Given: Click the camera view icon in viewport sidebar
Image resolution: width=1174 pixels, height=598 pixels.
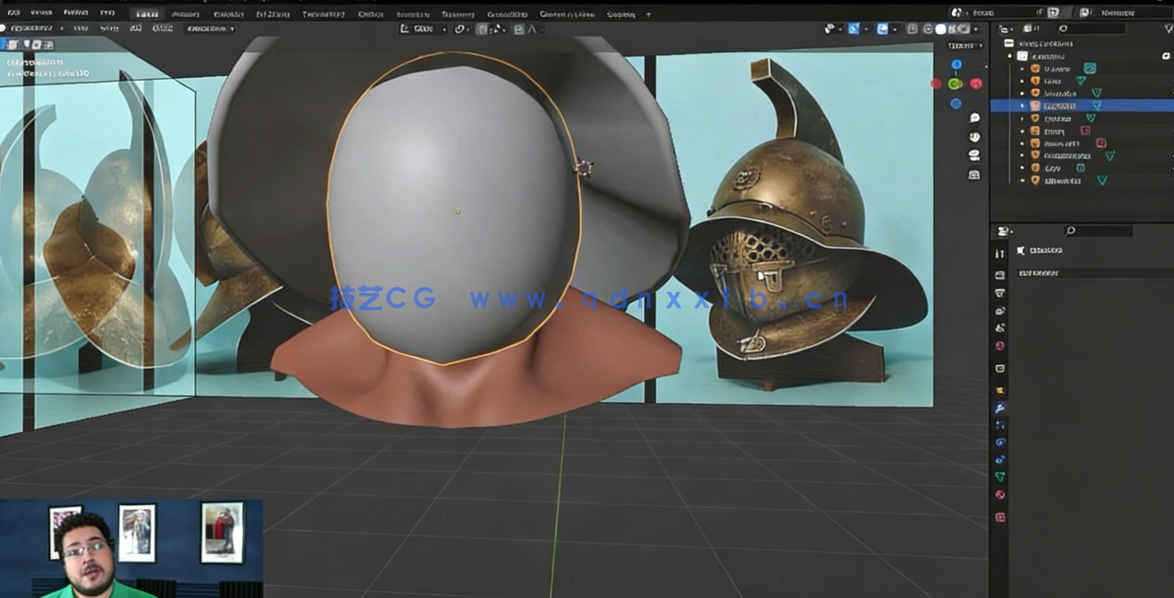Looking at the screenshot, I should pyautogui.click(x=972, y=155).
